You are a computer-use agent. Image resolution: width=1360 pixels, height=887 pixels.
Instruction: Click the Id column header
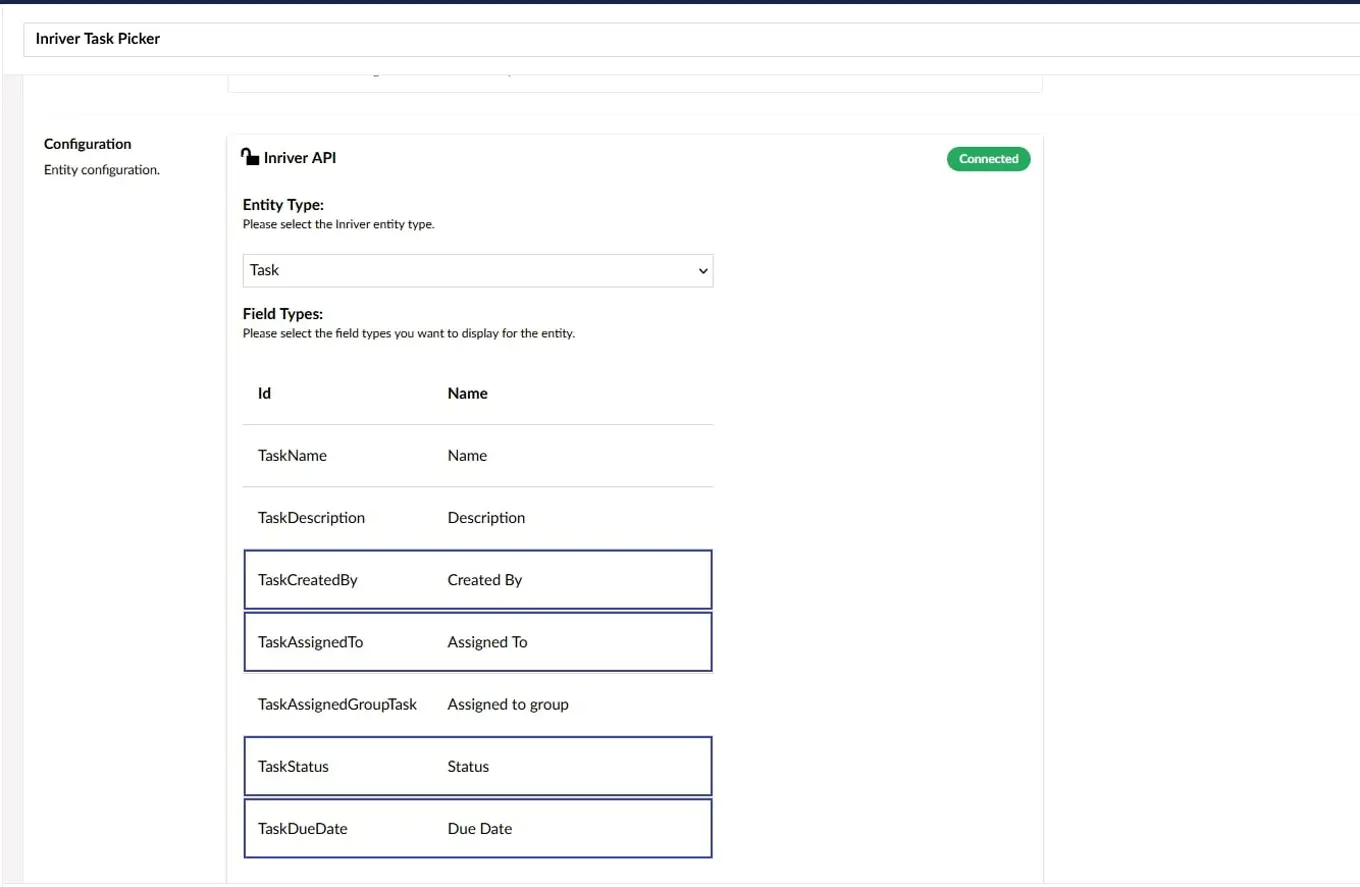[x=264, y=393]
